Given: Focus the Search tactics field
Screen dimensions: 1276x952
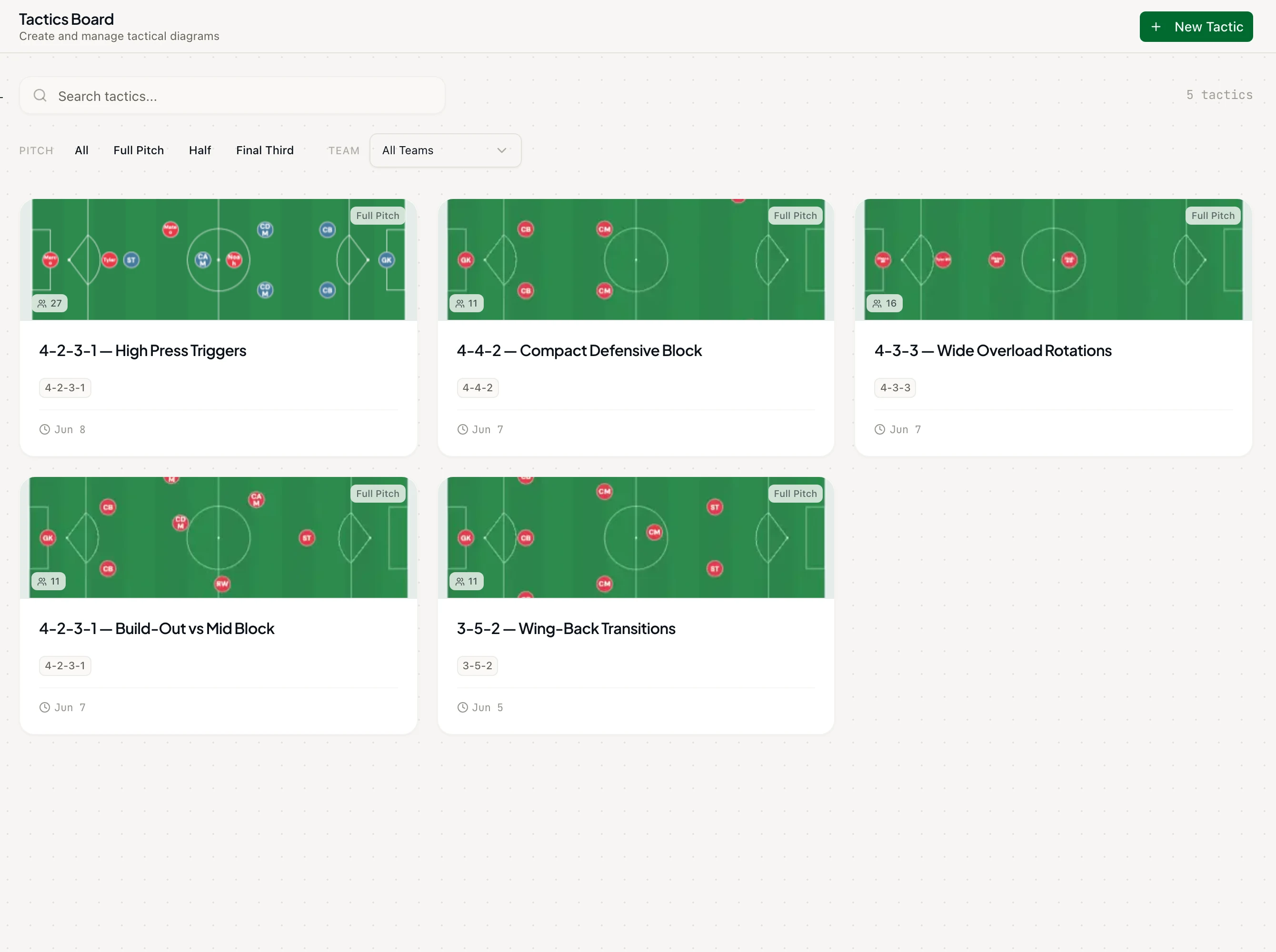Looking at the screenshot, I should click(x=232, y=96).
